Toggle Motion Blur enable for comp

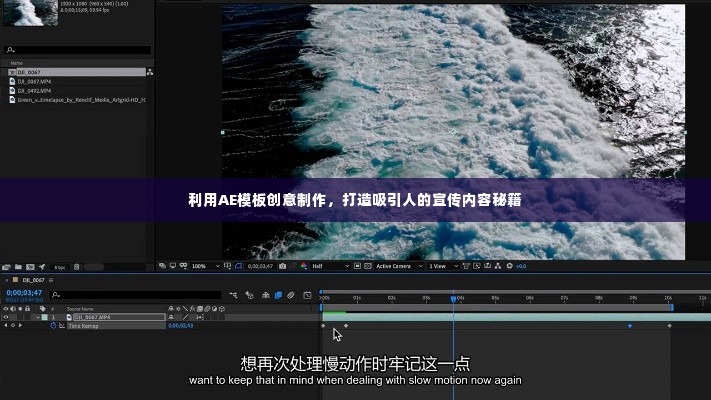(291, 295)
